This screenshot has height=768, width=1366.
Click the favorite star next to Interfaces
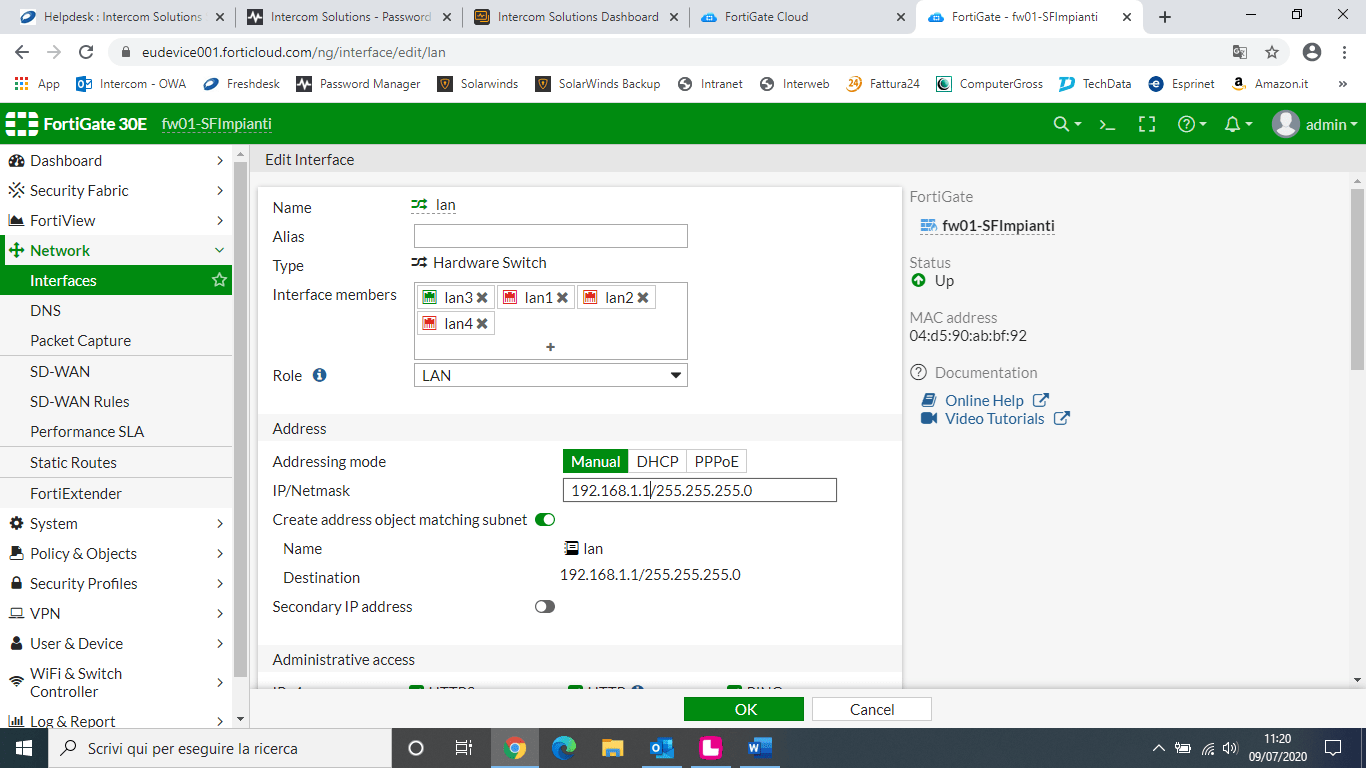[x=219, y=280]
